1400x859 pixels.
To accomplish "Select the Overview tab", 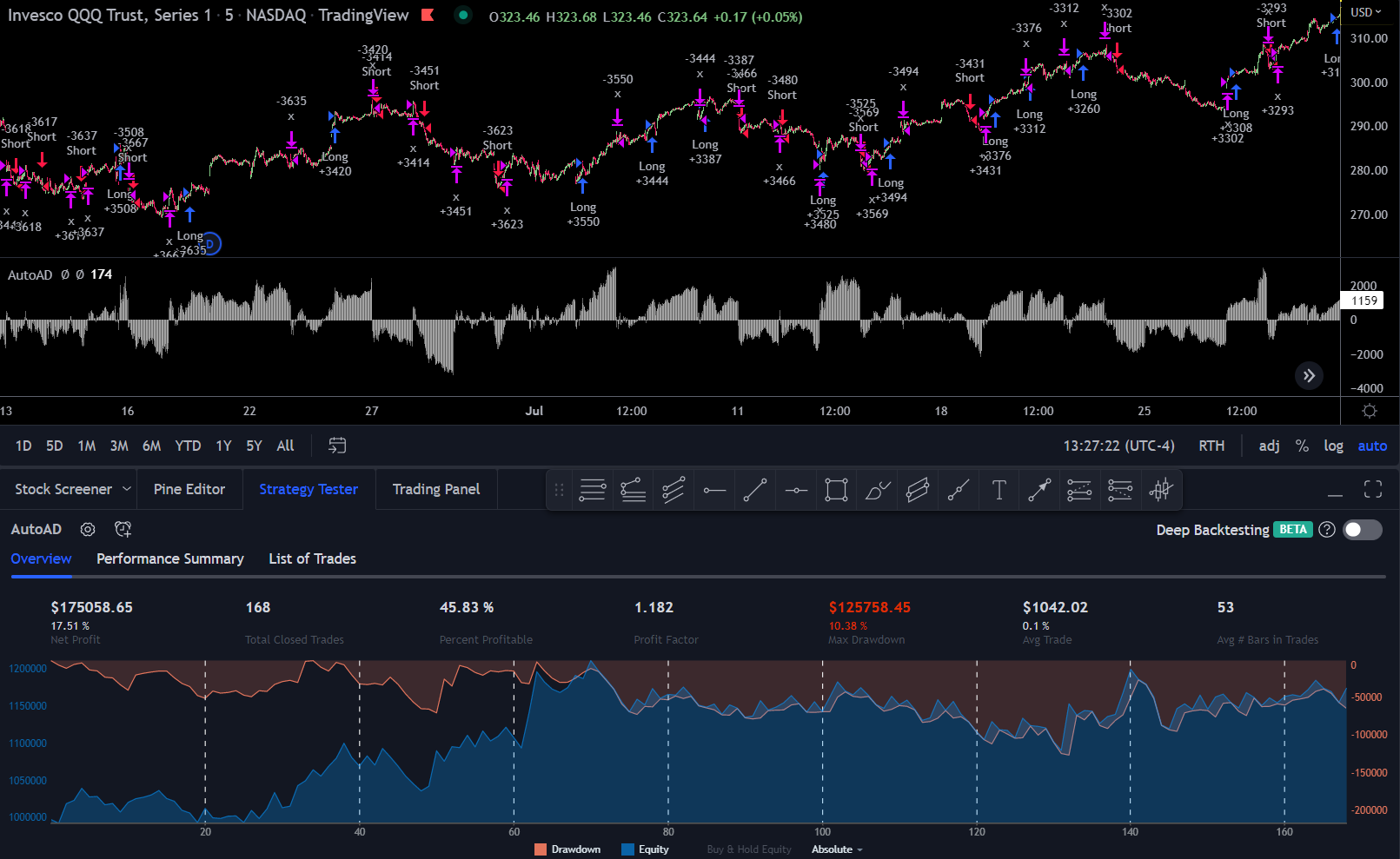I will point(41,558).
